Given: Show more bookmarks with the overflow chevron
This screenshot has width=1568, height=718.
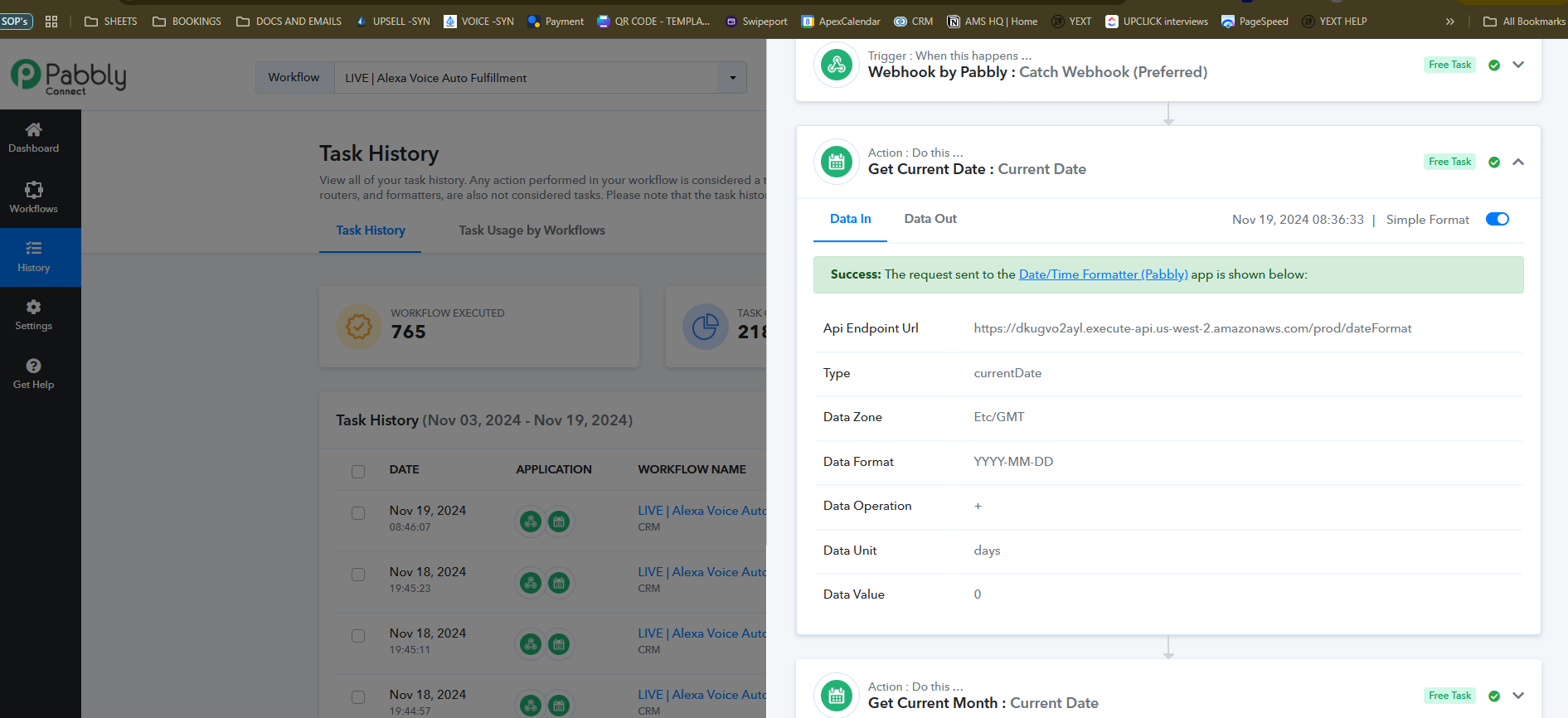Looking at the screenshot, I should (1449, 22).
